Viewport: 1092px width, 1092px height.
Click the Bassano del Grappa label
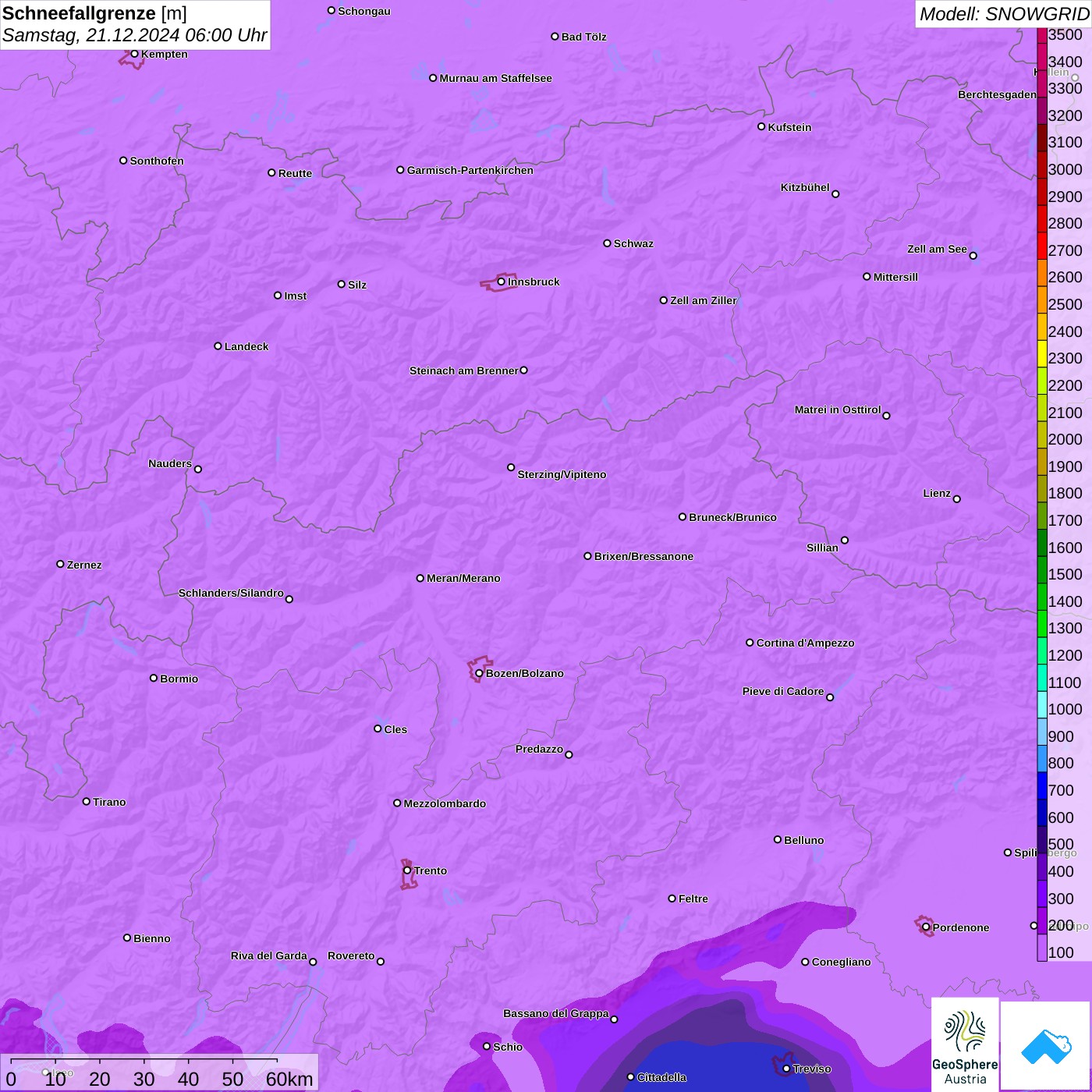(x=555, y=1013)
